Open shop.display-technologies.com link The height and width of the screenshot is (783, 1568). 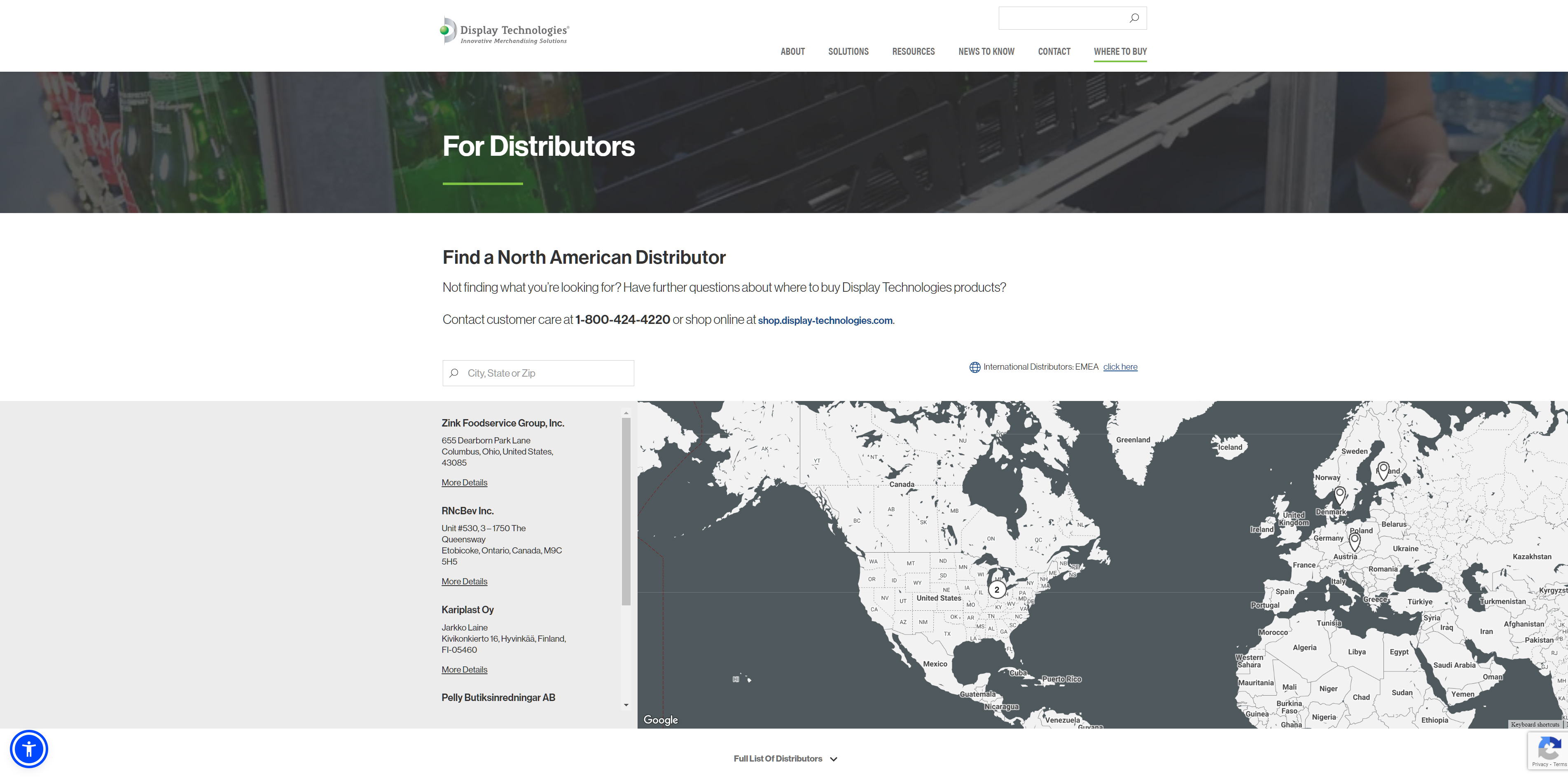coord(825,320)
